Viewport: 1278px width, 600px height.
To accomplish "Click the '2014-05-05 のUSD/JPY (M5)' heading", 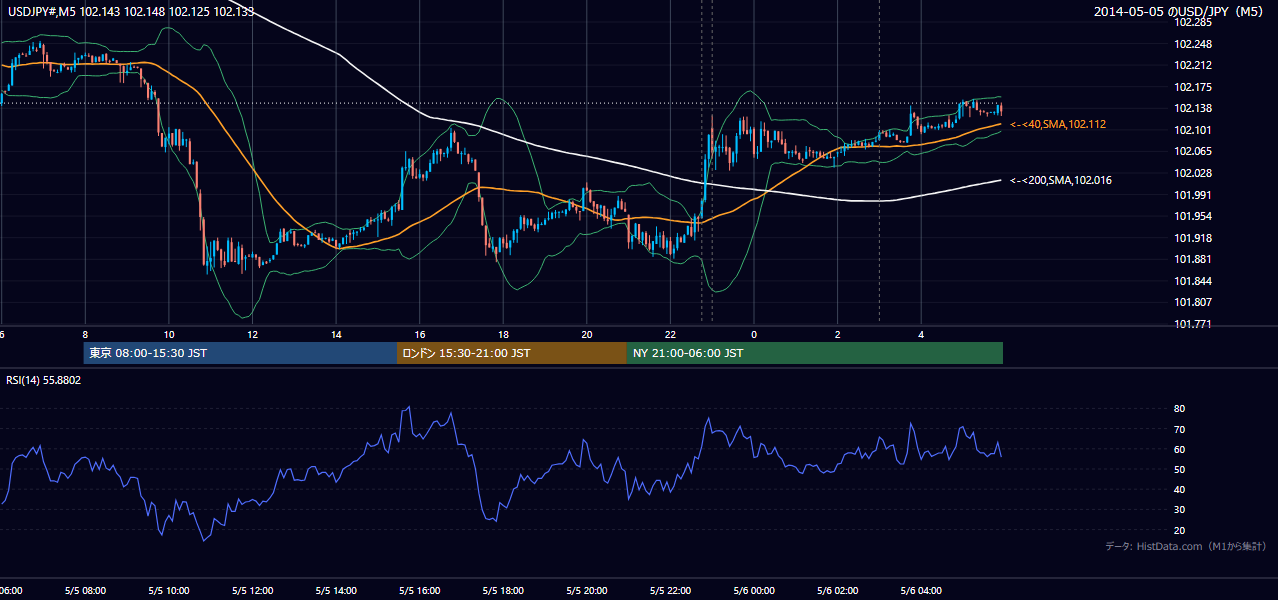I will coord(1180,12).
